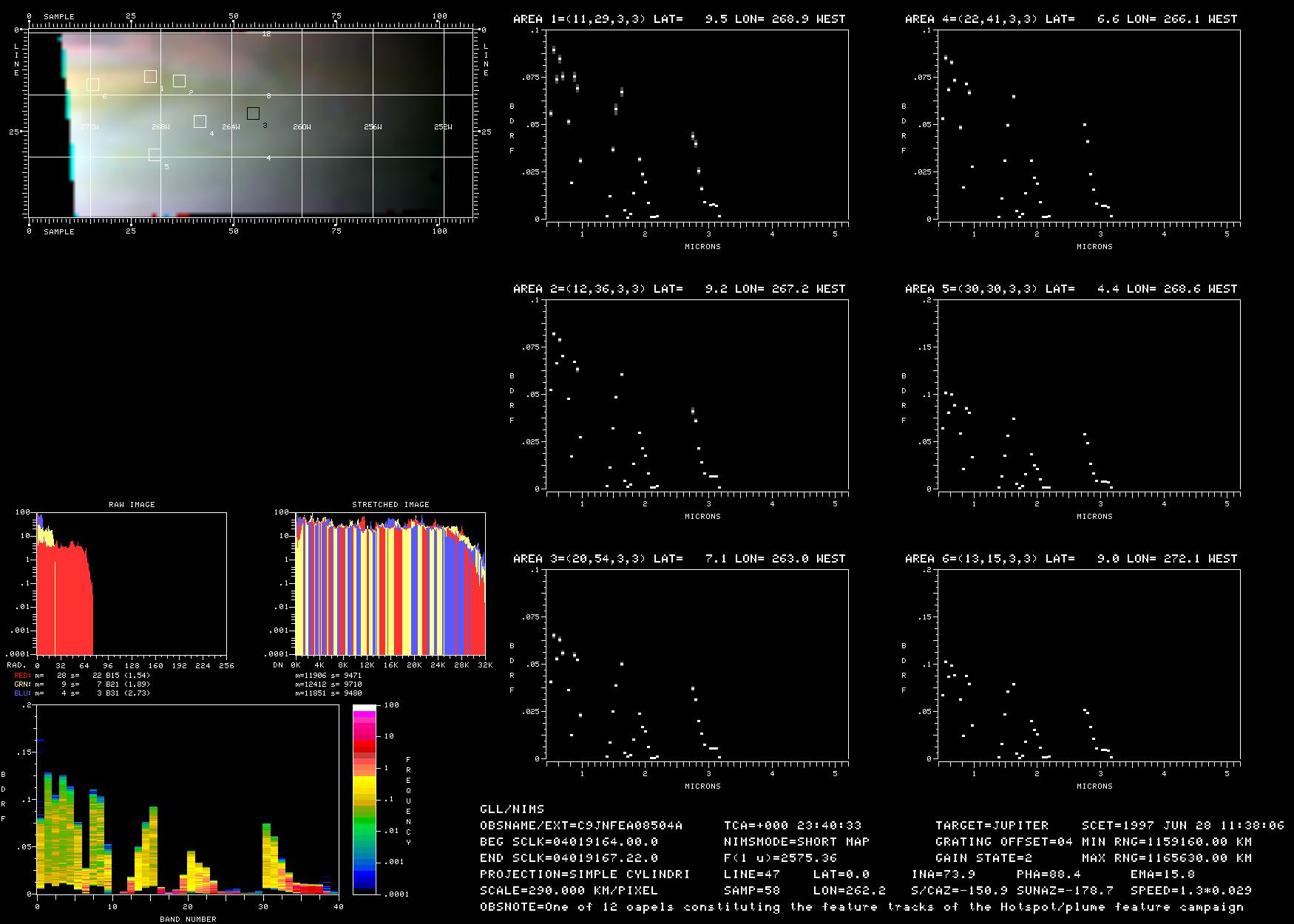Click the OBSNAME/EXT observation name field

(x=581, y=826)
